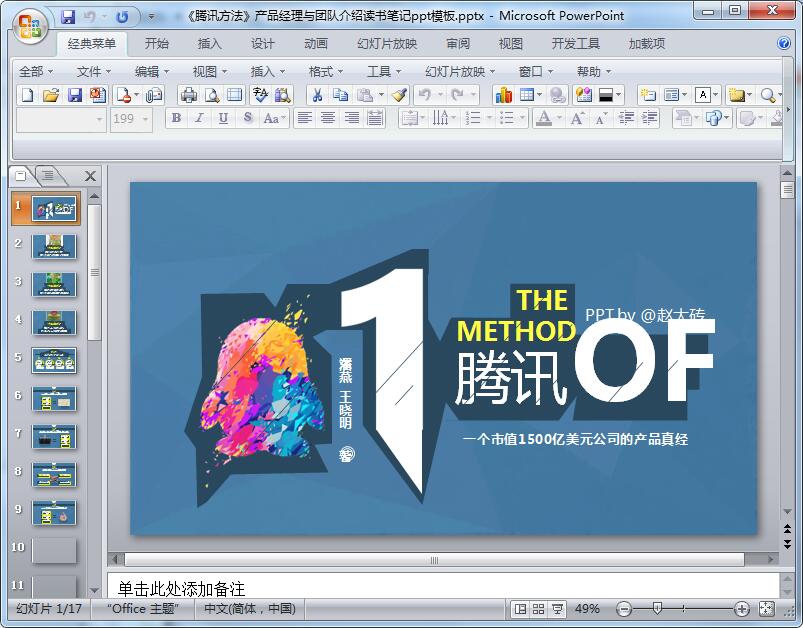Switch to Outline tab in left pane
The height and width of the screenshot is (628, 803).
48,176
